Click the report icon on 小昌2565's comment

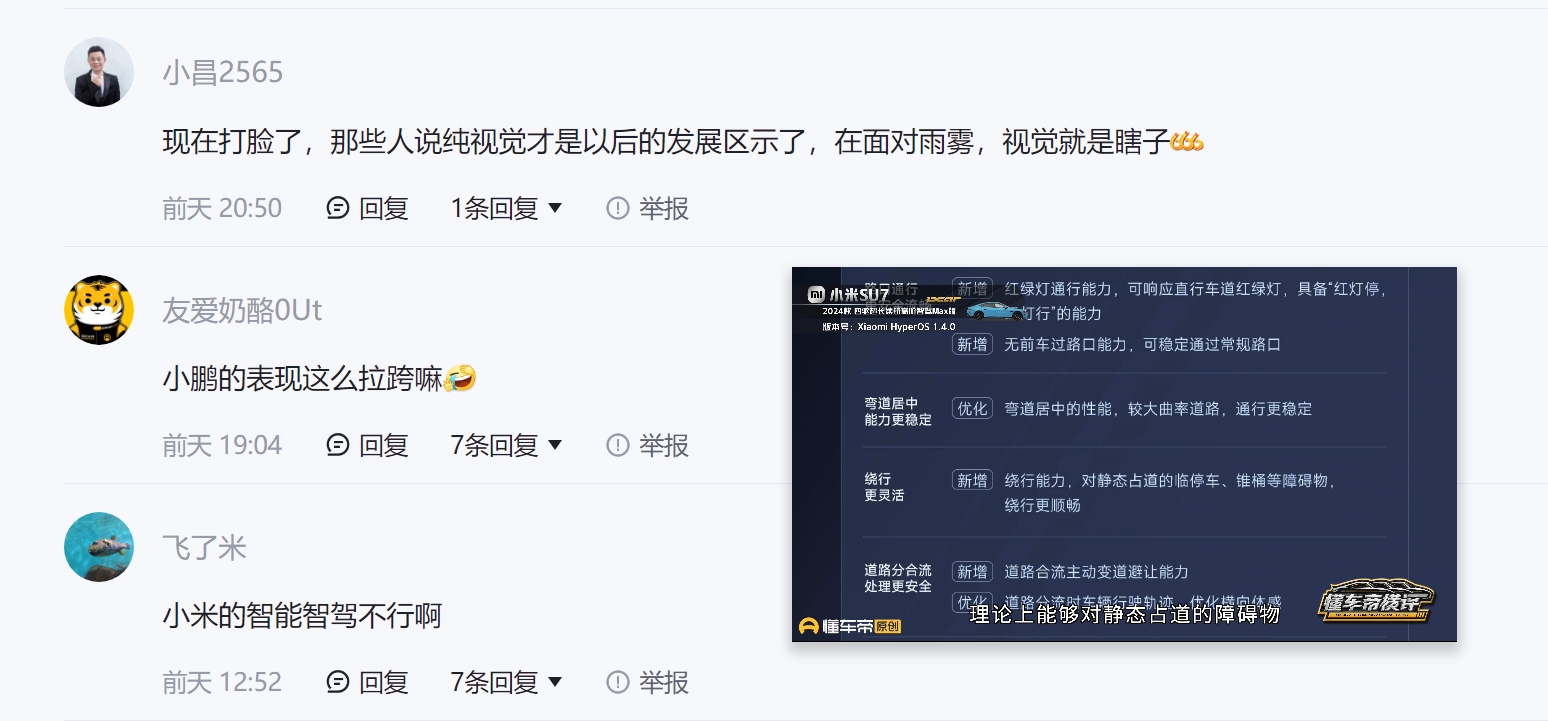[x=618, y=208]
